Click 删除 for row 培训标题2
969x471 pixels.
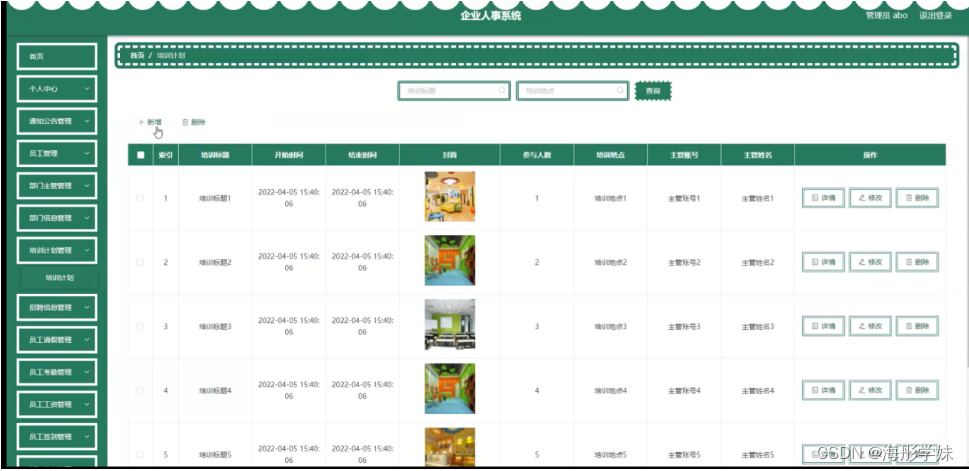pyautogui.click(x=917, y=262)
